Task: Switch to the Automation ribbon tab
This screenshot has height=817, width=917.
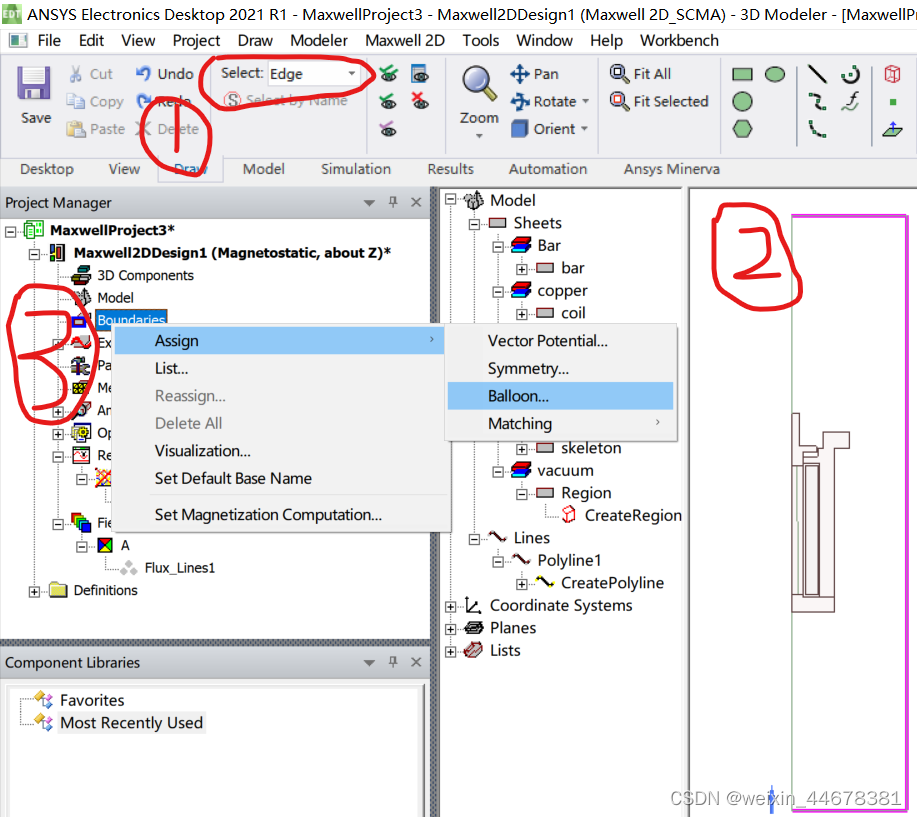Action: [547, 169]
